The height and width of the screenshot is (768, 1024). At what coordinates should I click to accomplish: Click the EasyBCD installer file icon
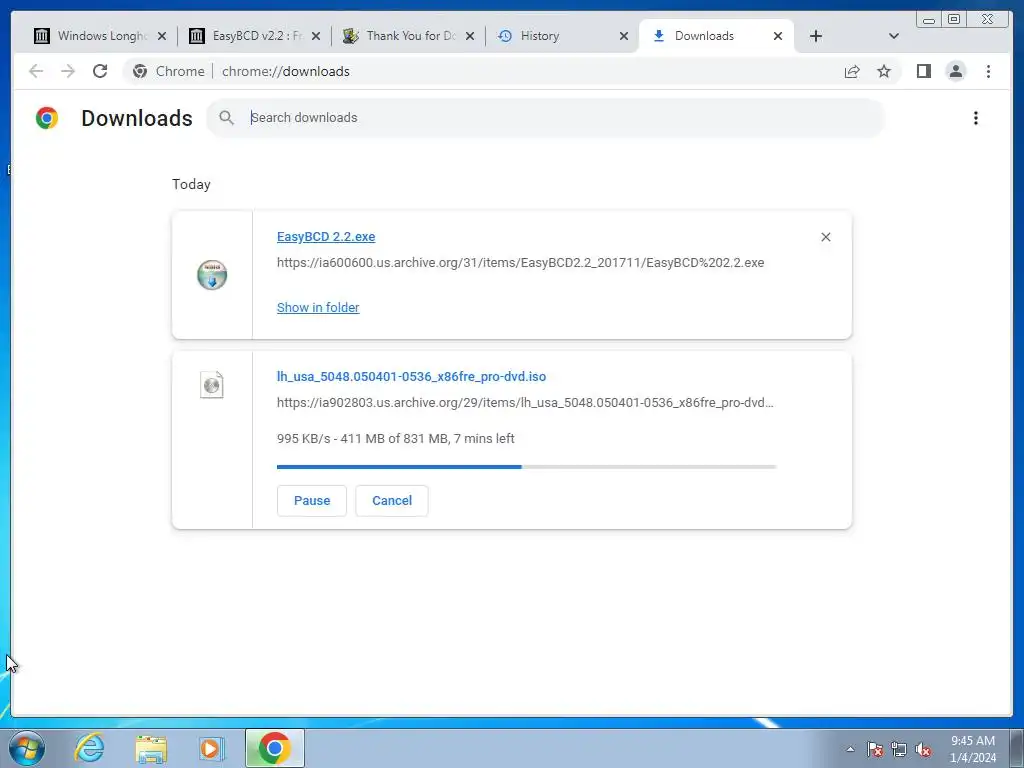[212, 275]
